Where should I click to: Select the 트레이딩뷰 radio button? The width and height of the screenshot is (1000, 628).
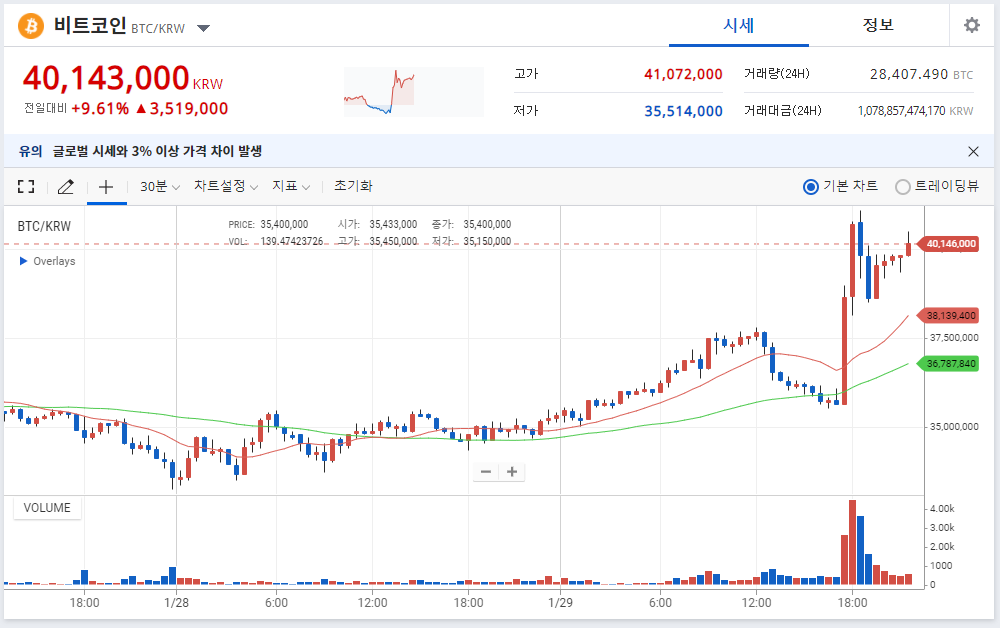pyautogui.click(x=902, y=187)
